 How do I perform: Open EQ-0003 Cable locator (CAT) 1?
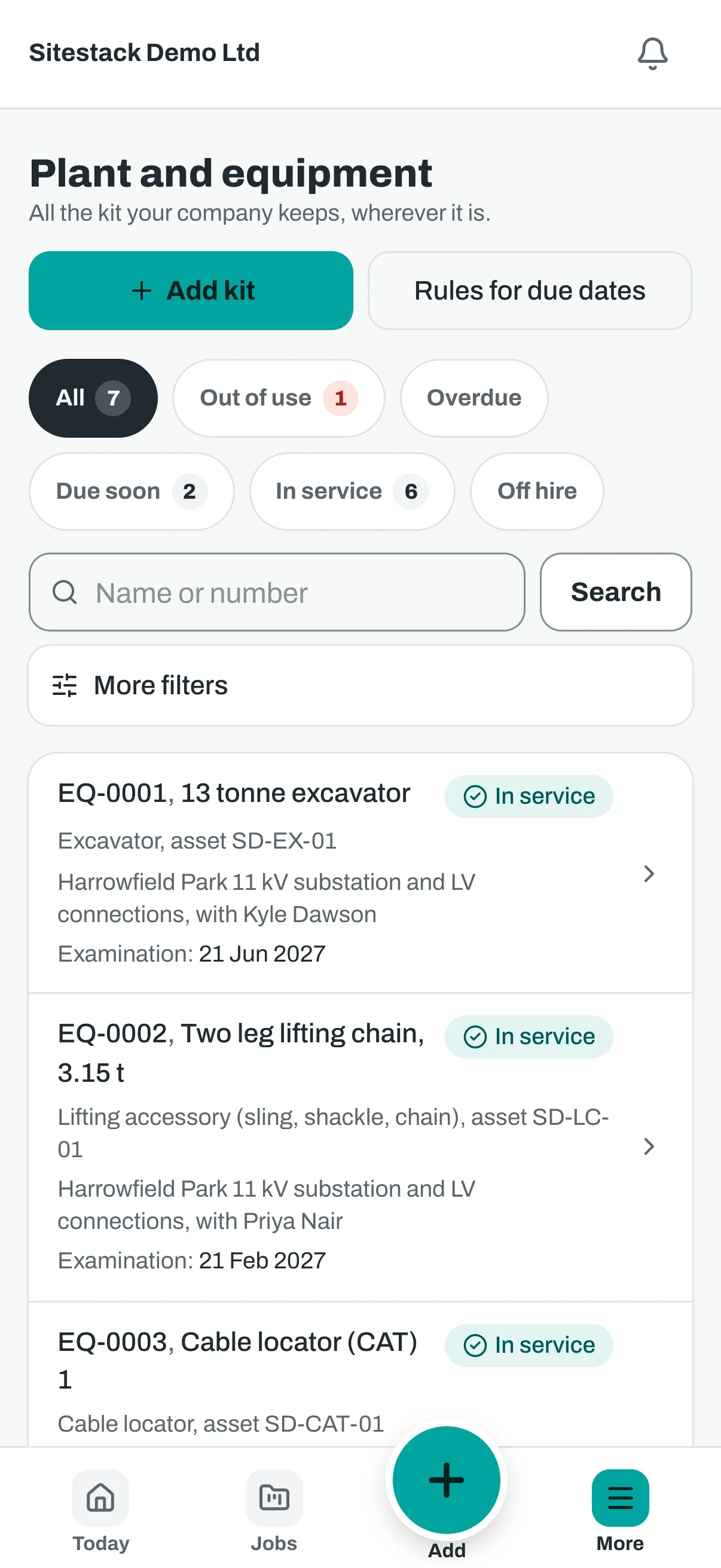360,1375
